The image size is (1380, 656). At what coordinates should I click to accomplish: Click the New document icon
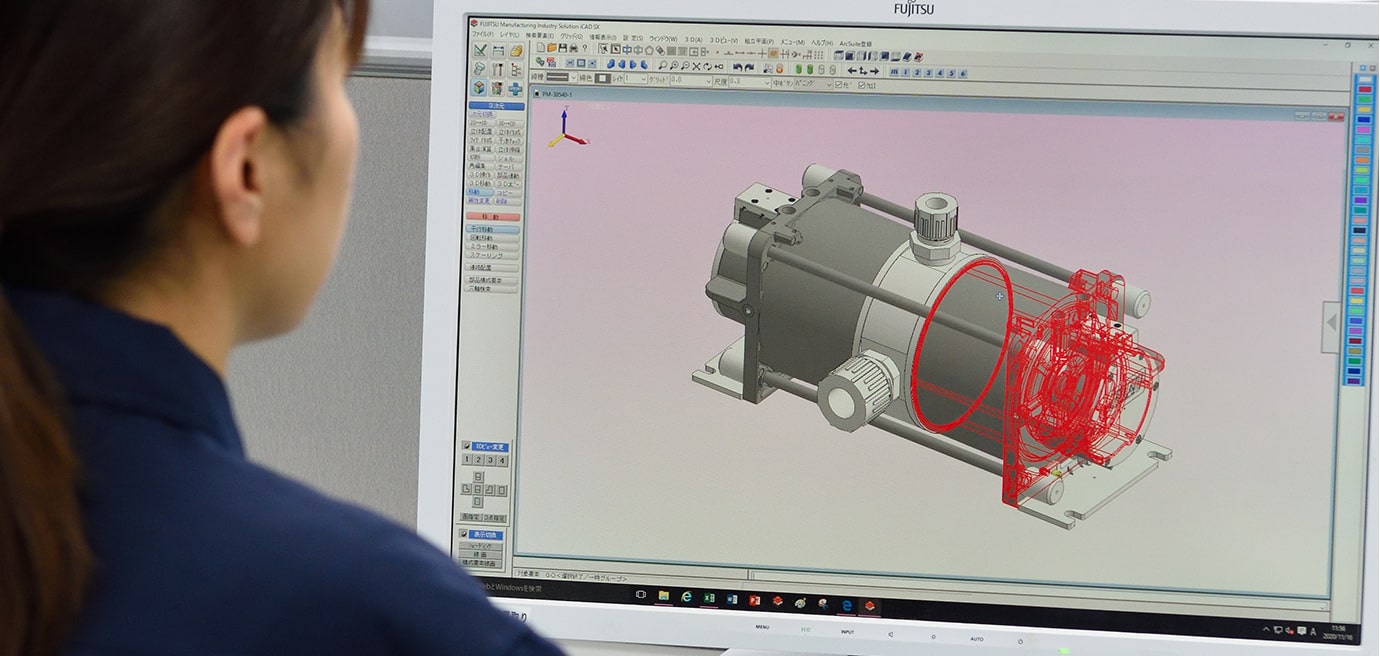click(x=540, y=47)
